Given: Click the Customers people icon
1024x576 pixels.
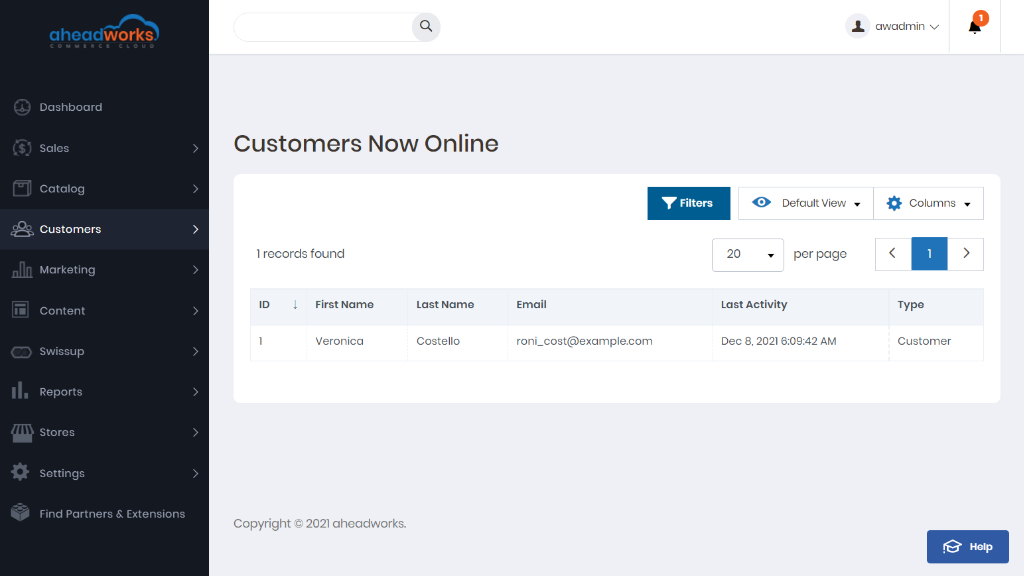Looking at the screenshot, I should (22, 229).
